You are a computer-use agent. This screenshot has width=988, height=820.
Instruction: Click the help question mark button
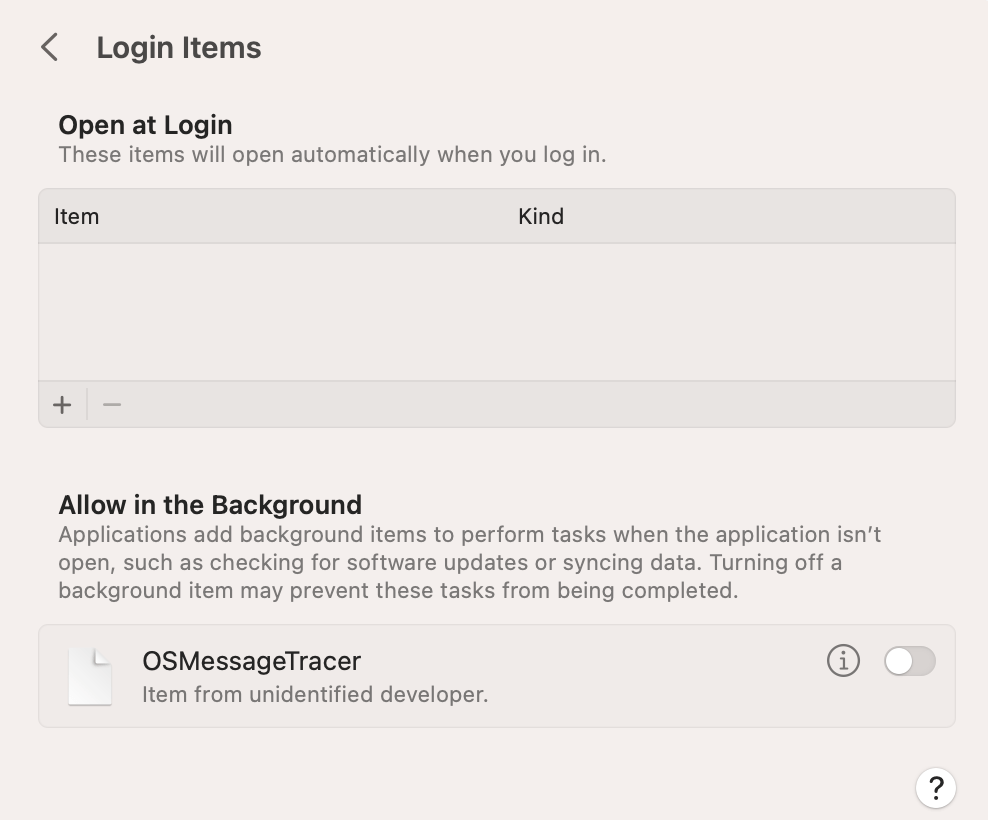tap(936, 786)
